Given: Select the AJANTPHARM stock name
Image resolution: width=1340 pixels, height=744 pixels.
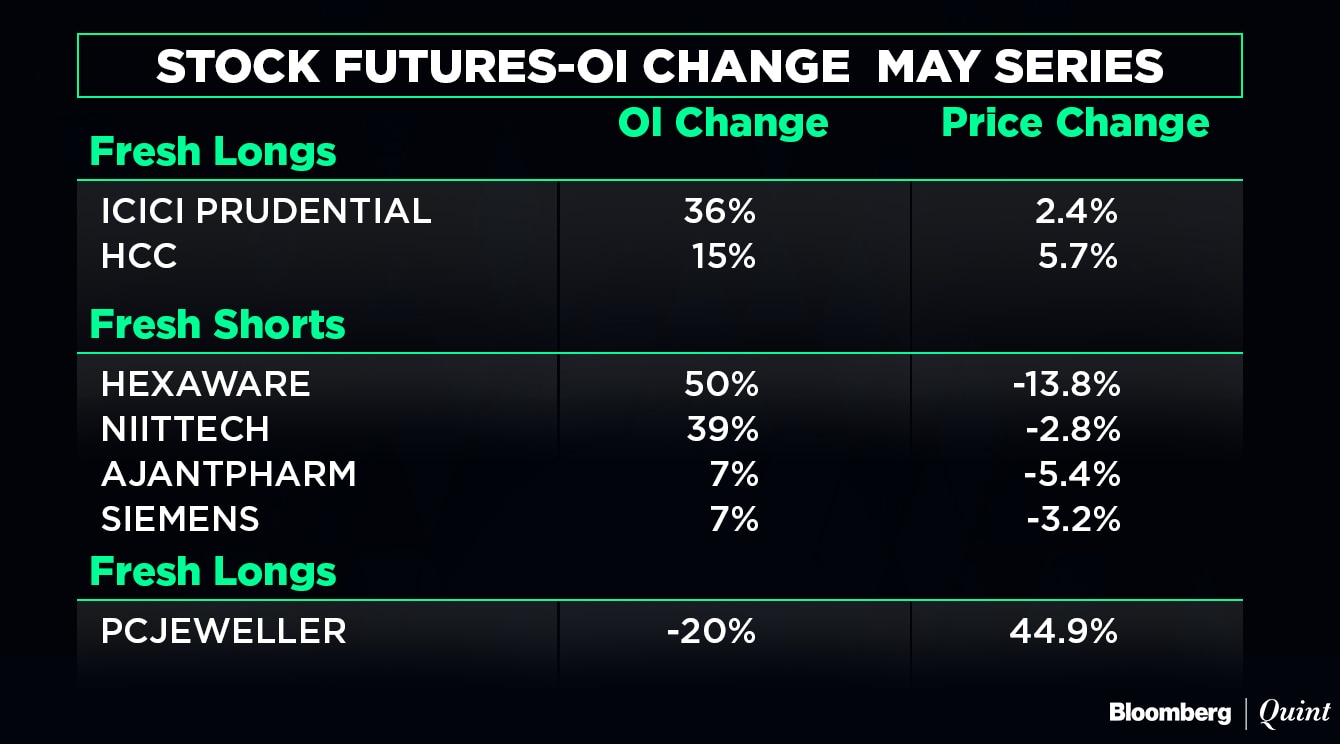Looking at the screenshot, I should [228, 474].
